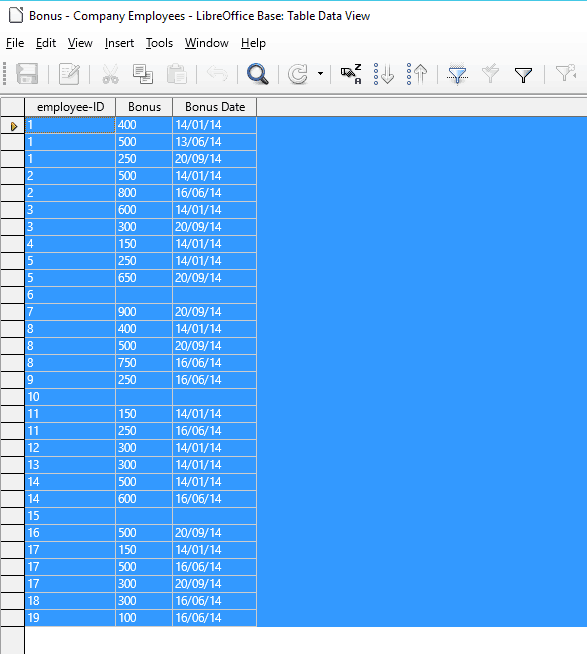Screen dimensions: 587x654
Task: Click the Bonus Date column header
Action: point(215,107)
